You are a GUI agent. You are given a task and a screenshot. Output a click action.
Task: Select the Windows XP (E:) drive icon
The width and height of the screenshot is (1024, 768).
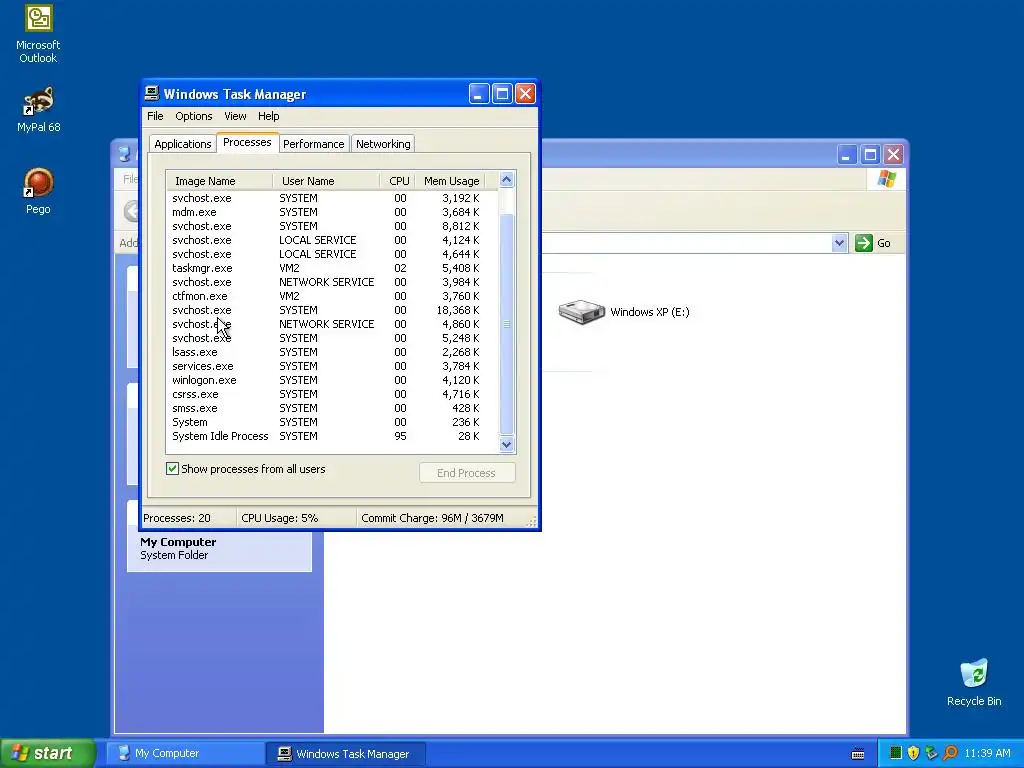click(x=581, y=312)
